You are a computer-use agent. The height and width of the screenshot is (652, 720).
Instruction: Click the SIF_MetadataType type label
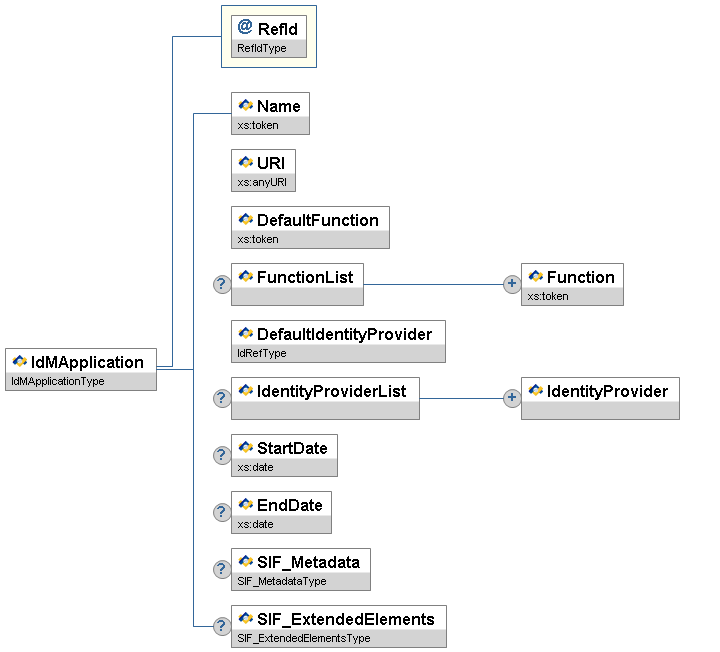click(x=282, y=581)
